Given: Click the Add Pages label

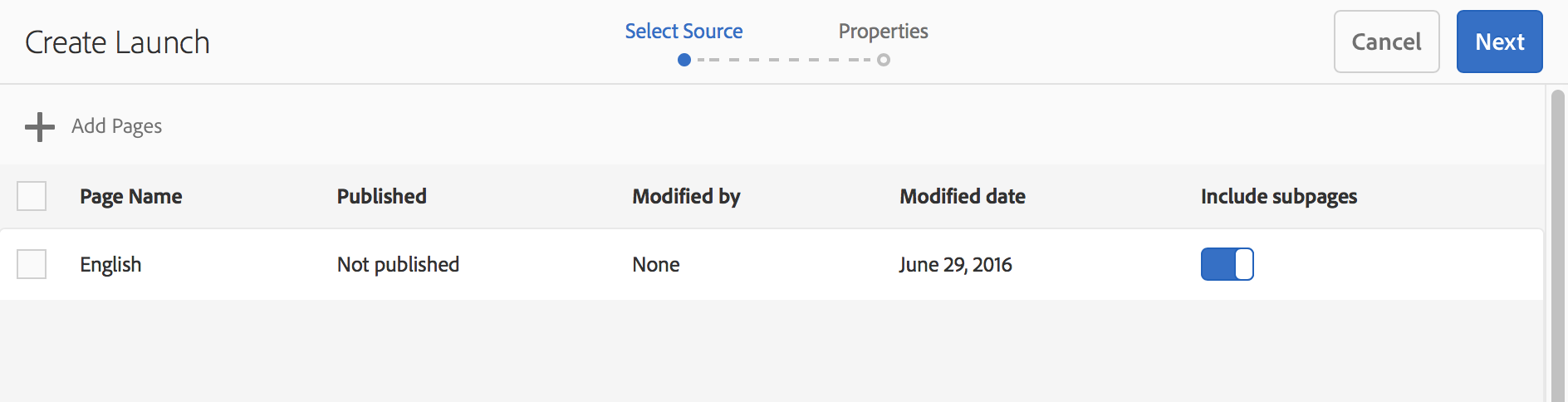Looking at the screenshot, I should (x=116, y=126).
